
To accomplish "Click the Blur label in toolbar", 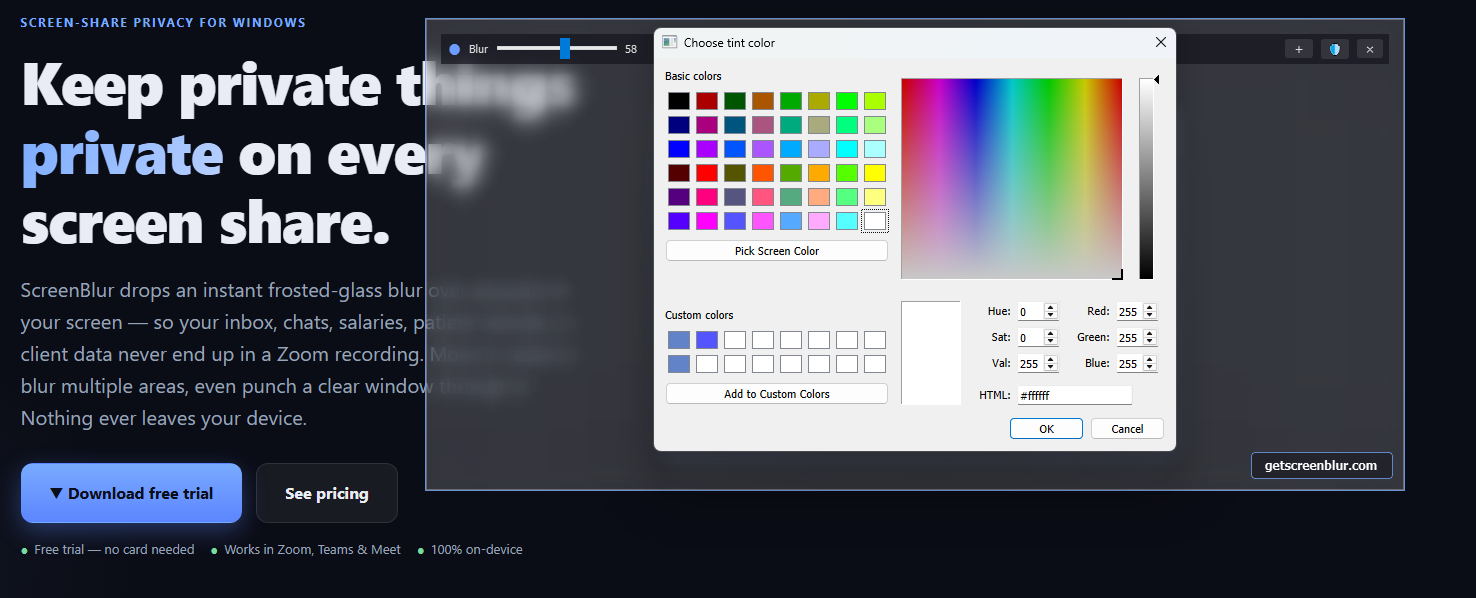I will [x=478, y=49].
